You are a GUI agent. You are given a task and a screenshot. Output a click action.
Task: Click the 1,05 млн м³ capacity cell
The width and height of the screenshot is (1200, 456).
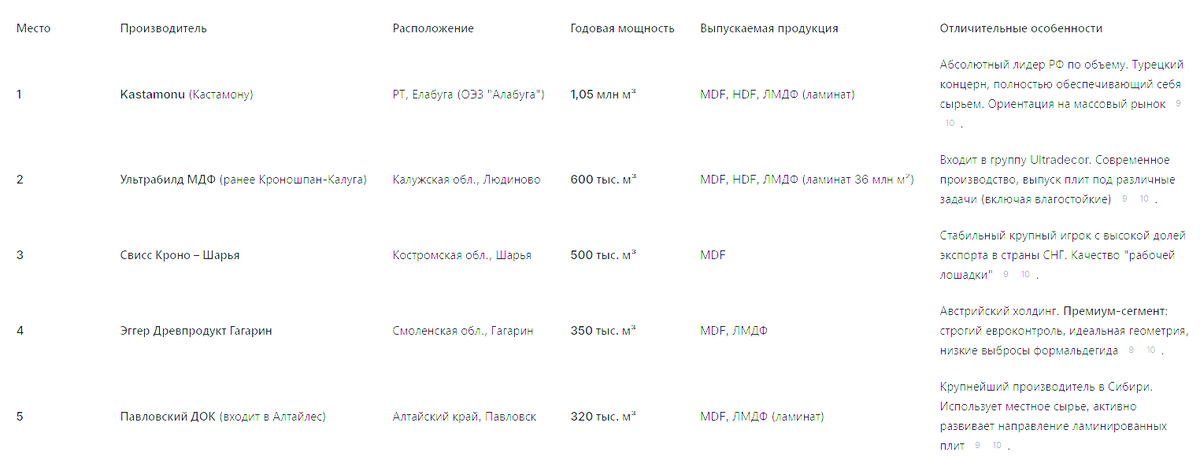605,95
